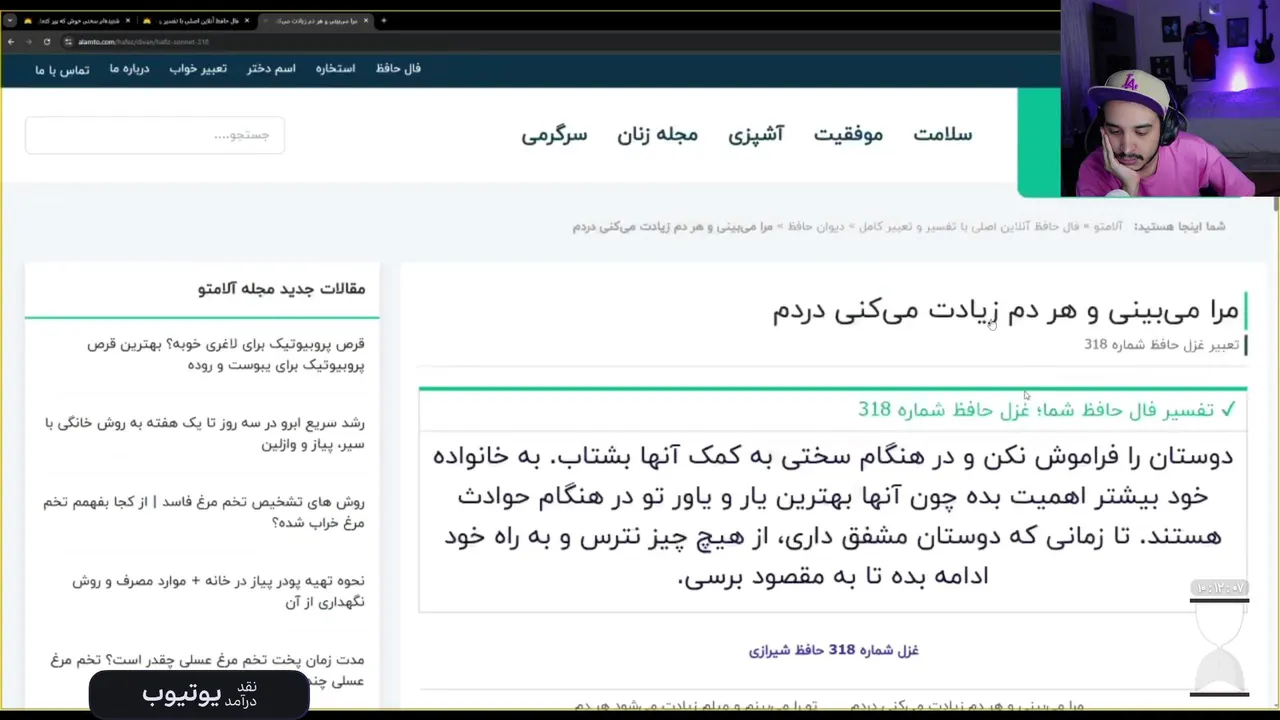Image resolution: width=1280 pixels, height=720 pixels.
Task: Select the active tab 'مرا می‌بینی و هر دم'
Action: (315, 20)
